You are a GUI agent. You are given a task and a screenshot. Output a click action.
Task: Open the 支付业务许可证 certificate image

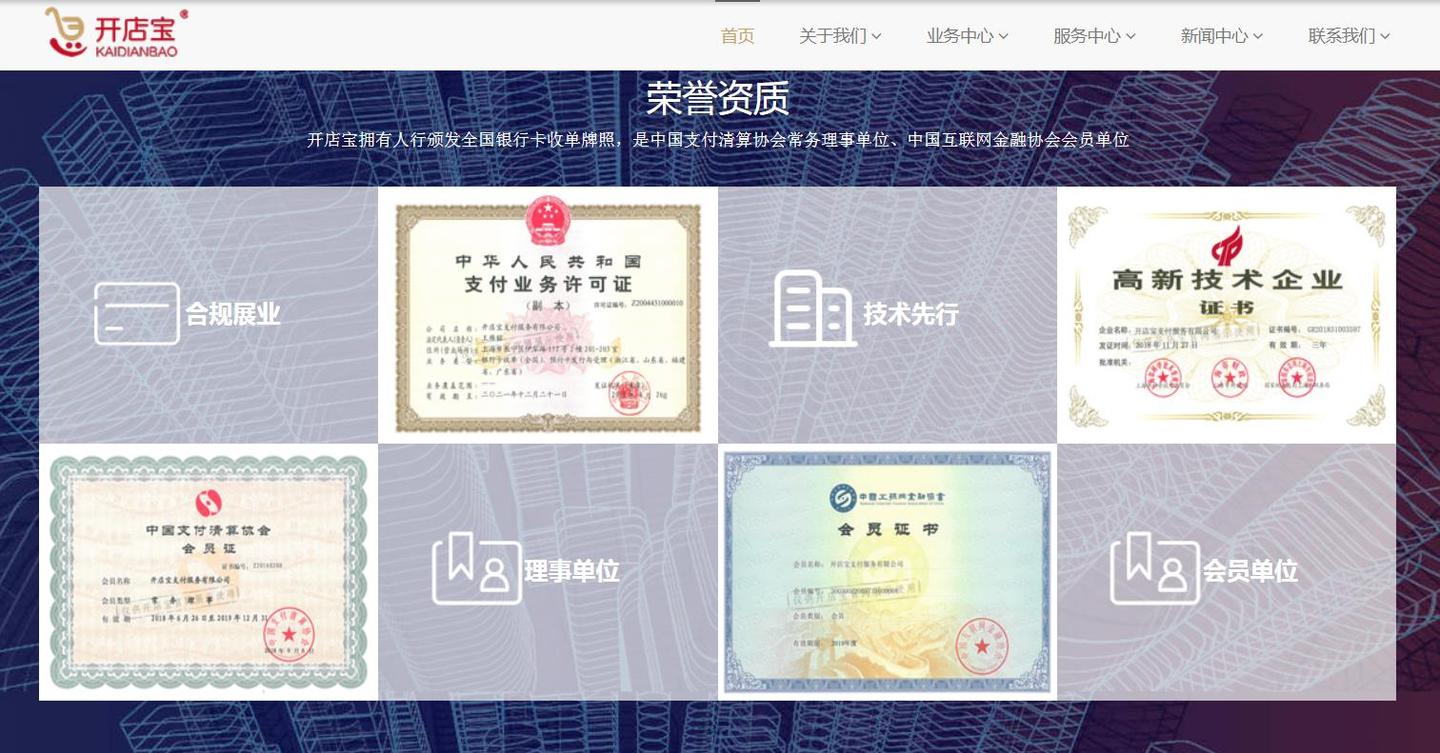tap(548, 315)
